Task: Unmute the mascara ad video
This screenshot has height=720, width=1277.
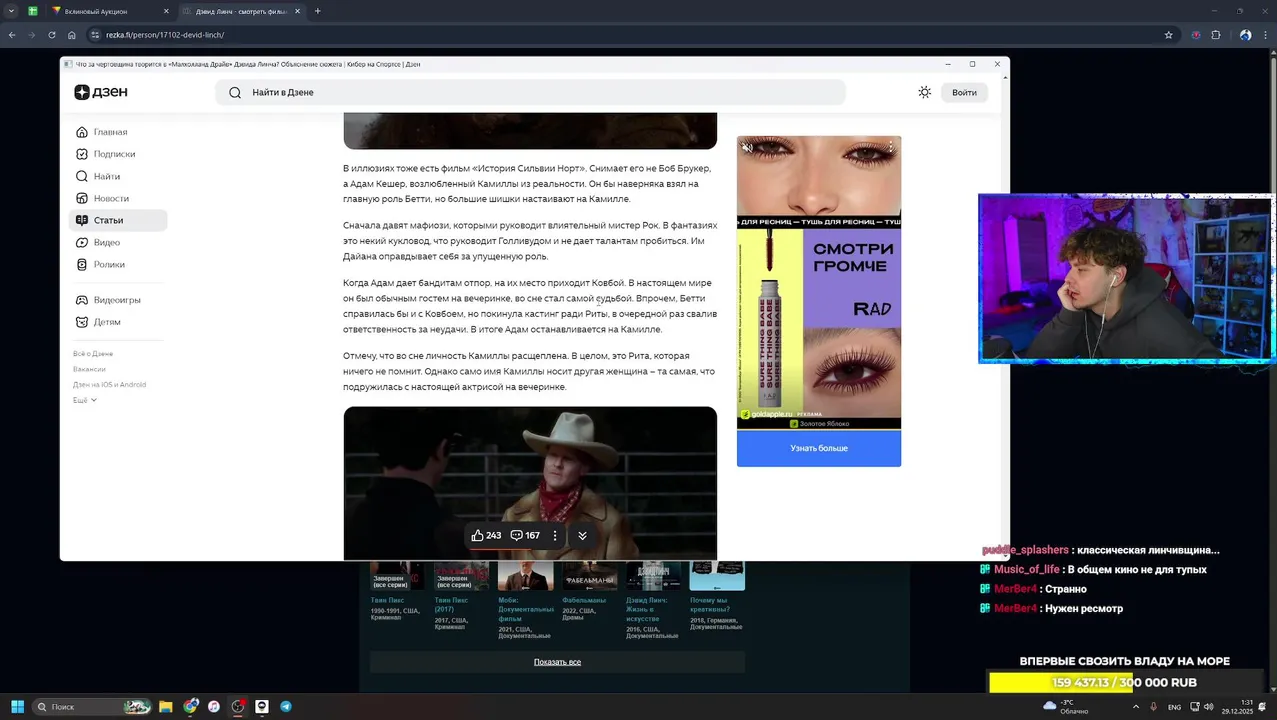Action: (747, 147)
